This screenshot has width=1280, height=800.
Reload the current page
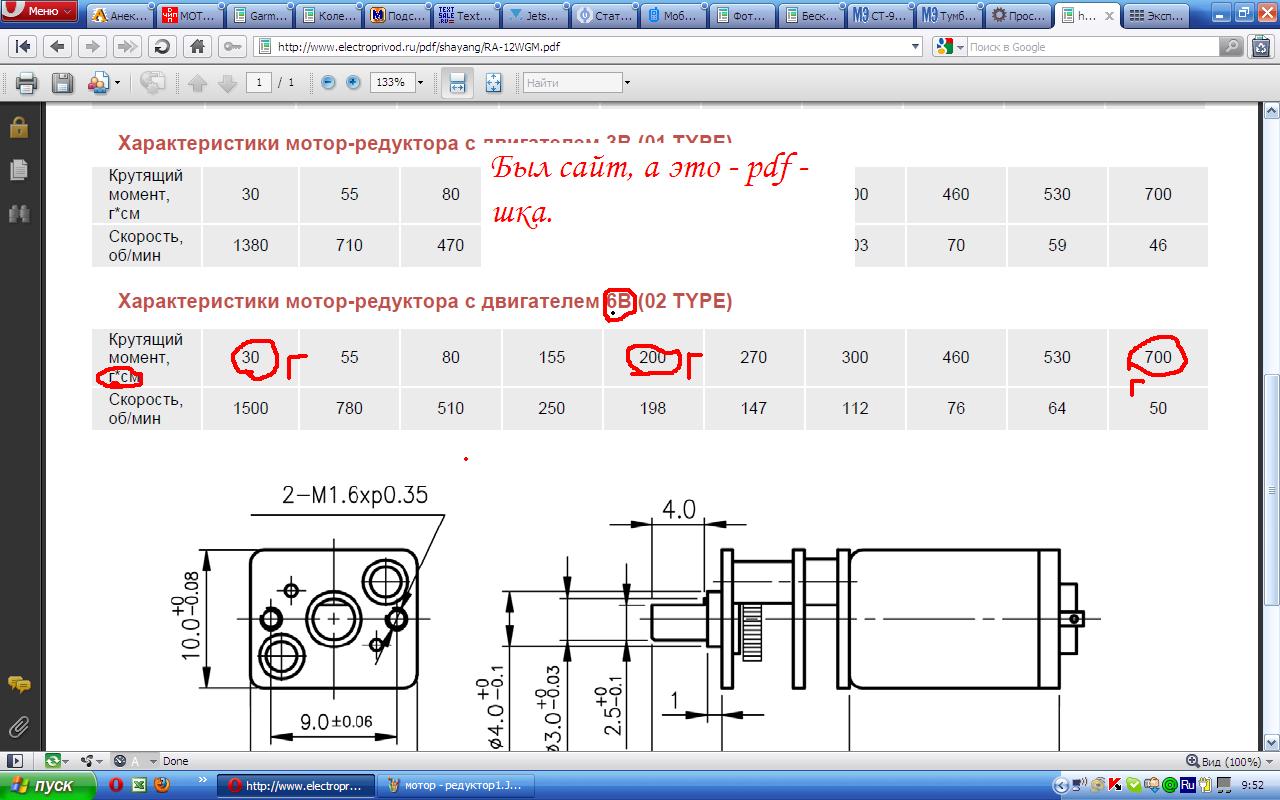162,47
